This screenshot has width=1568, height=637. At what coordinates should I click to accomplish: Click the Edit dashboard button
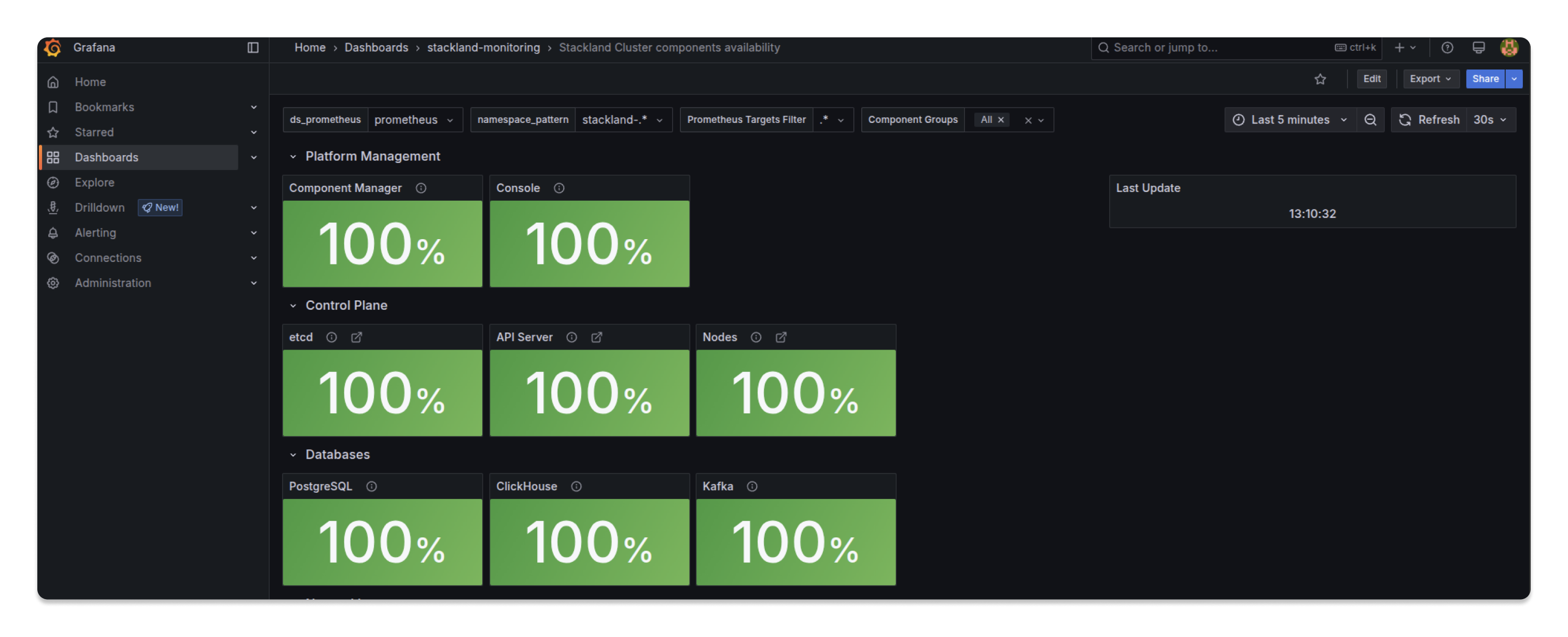pyautogui.click(x=1371, y=78)
